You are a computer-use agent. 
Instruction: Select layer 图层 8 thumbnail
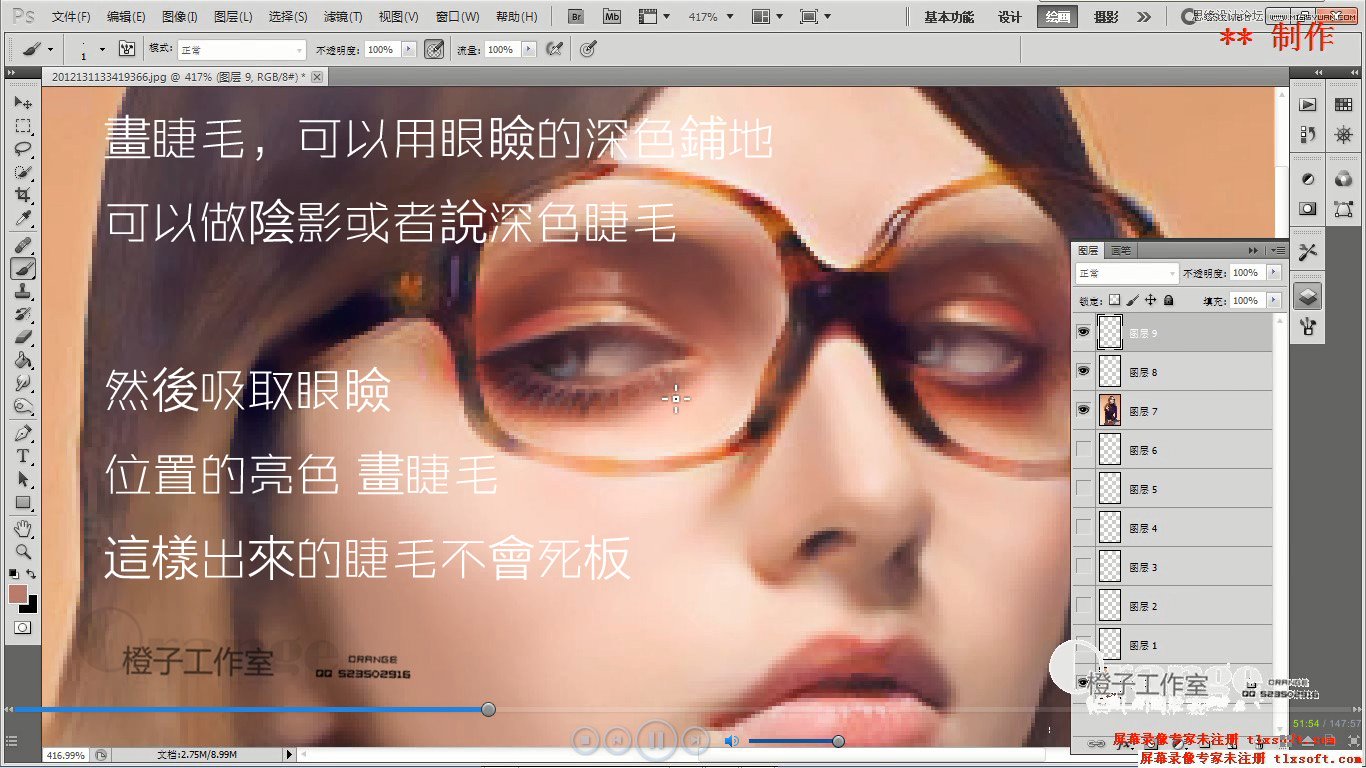(x=1110, y=371)
